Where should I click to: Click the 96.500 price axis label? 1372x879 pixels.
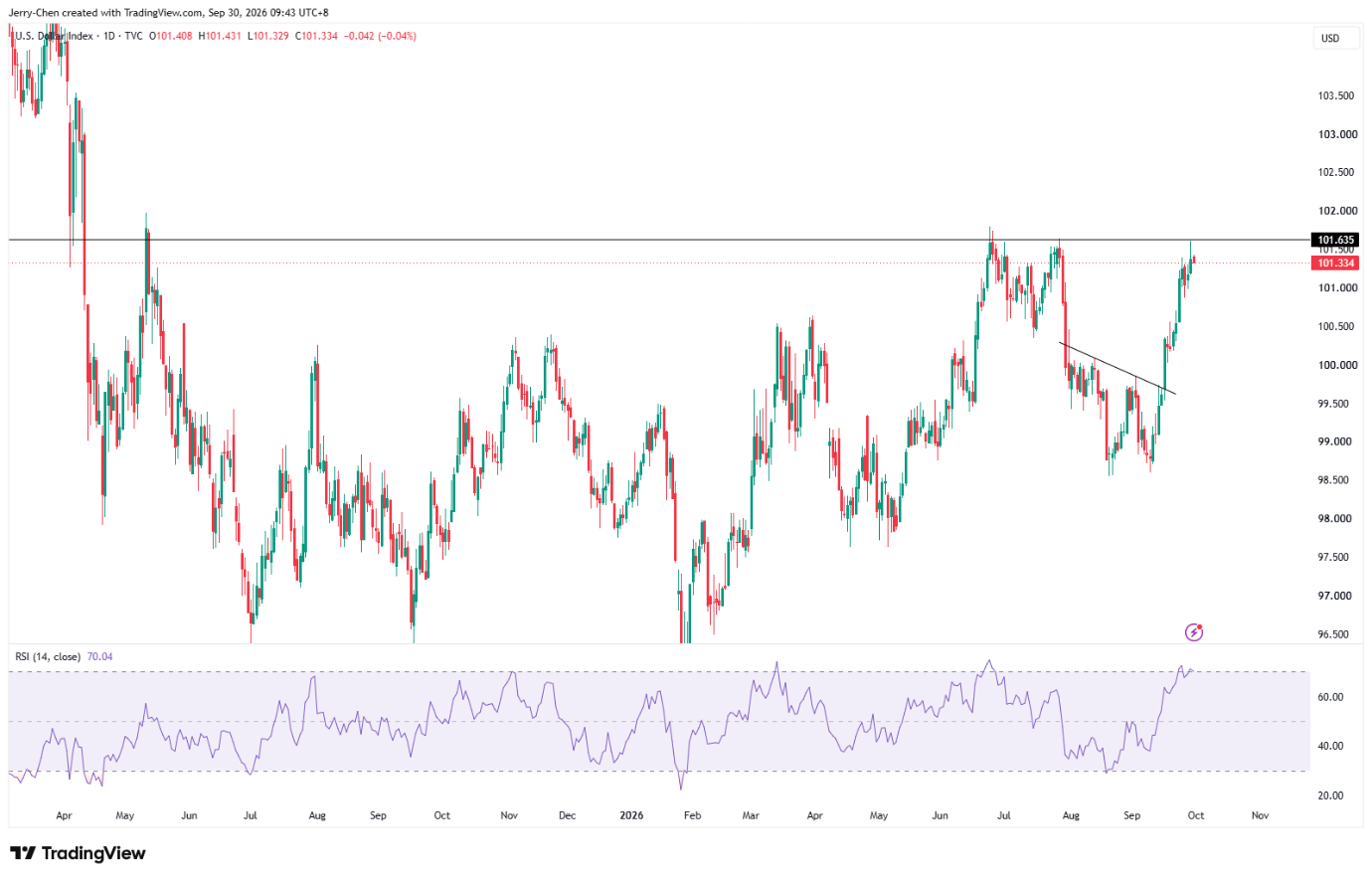(1334, 634)
